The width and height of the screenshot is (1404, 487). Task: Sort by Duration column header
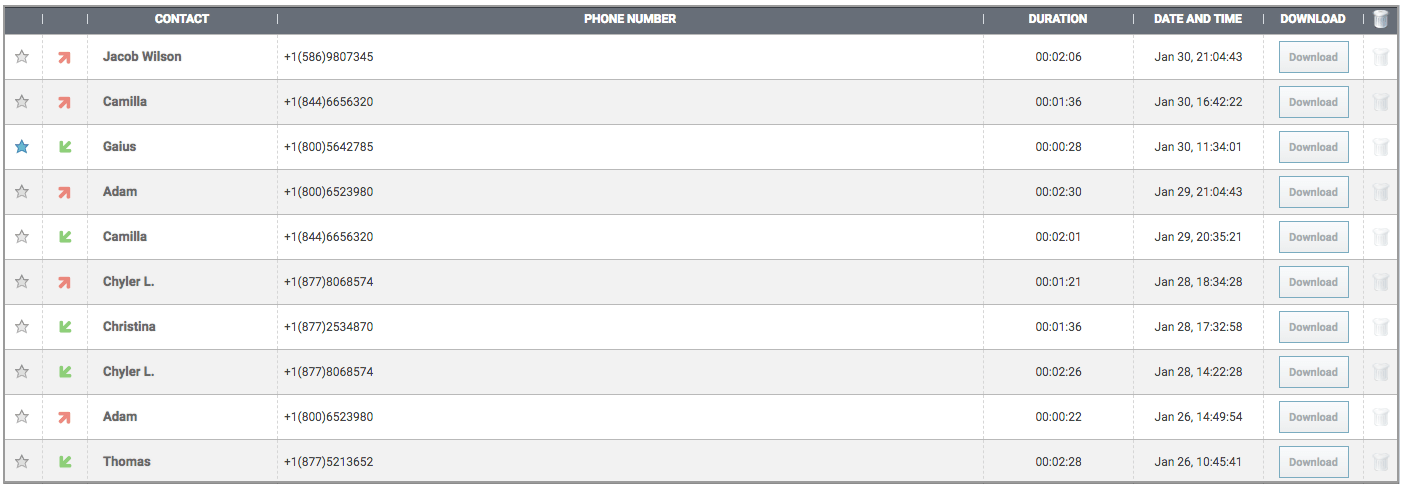pos(1057,19)
